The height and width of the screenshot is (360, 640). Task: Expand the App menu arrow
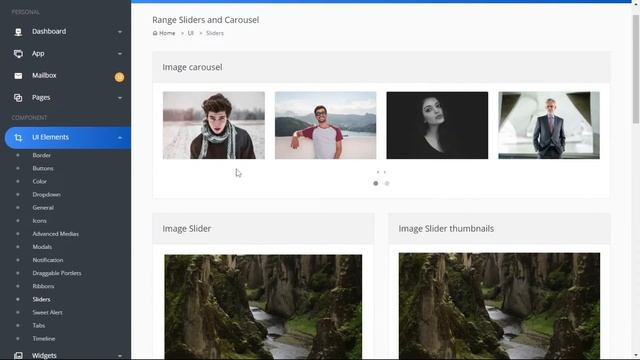(x=120, y=54)
